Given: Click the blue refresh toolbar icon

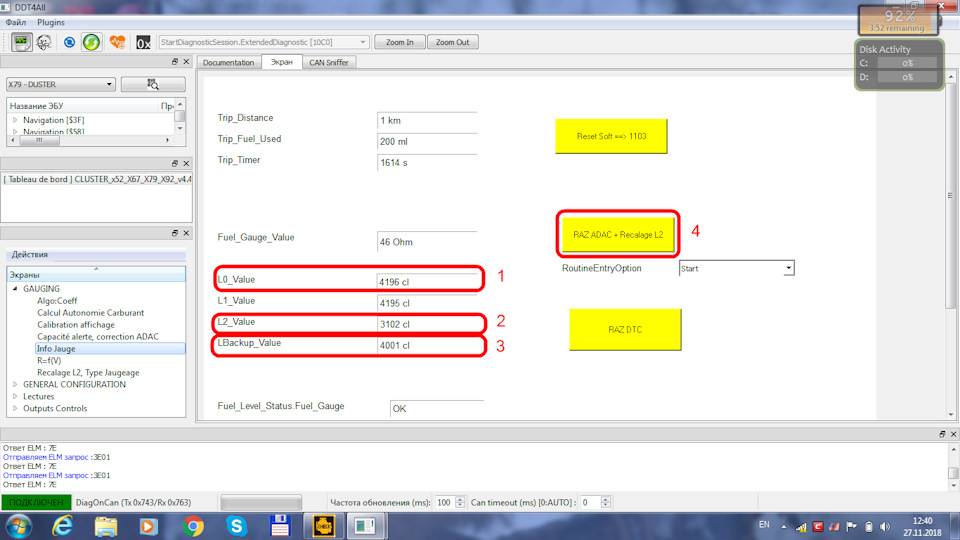Looking at the screenshot, I should (x=69, y=42).
